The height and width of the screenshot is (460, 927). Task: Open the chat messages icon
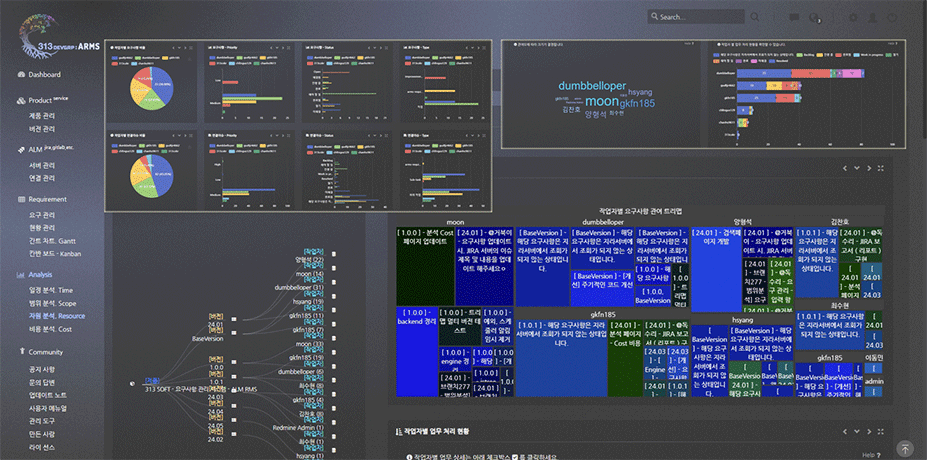[x=793, y=17]
